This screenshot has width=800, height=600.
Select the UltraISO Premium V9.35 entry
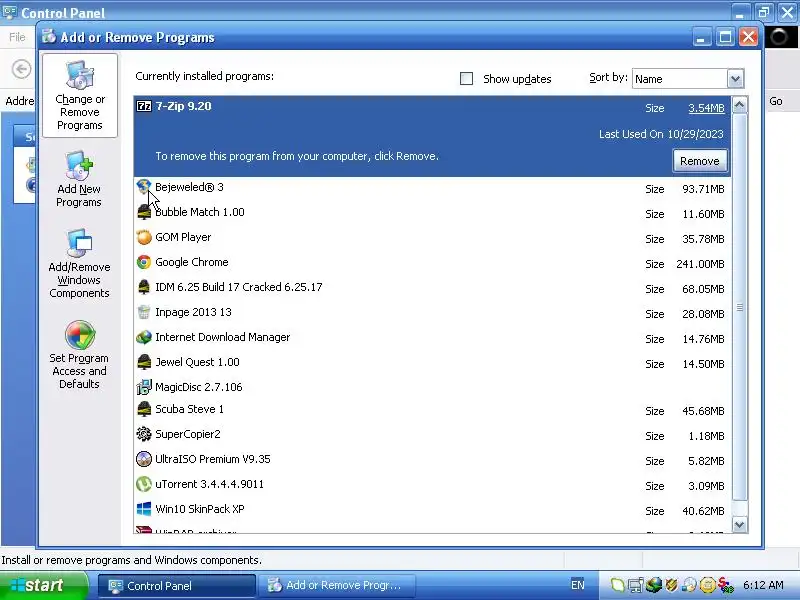tap(432, 460)
